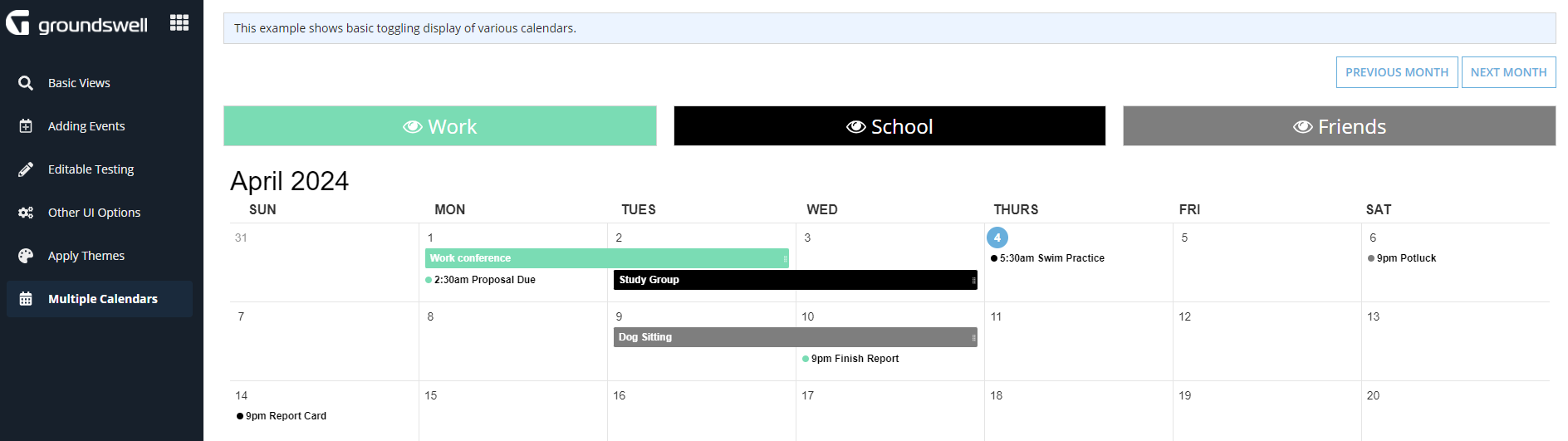Click the Adding Events calendar-plus icon
The image size is (1568, 441).
tap(26, 126)
